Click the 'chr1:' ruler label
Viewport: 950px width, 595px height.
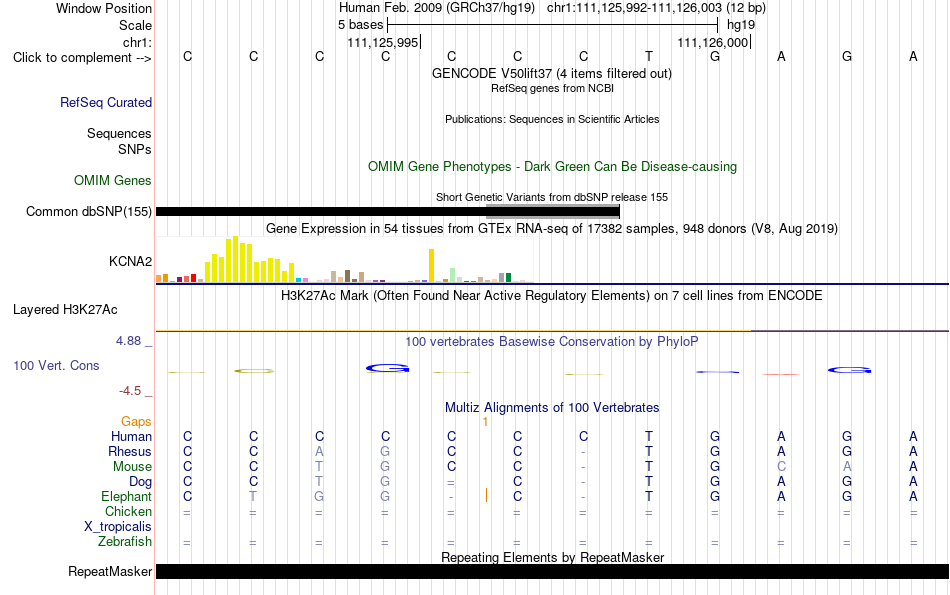pos(137,42)
